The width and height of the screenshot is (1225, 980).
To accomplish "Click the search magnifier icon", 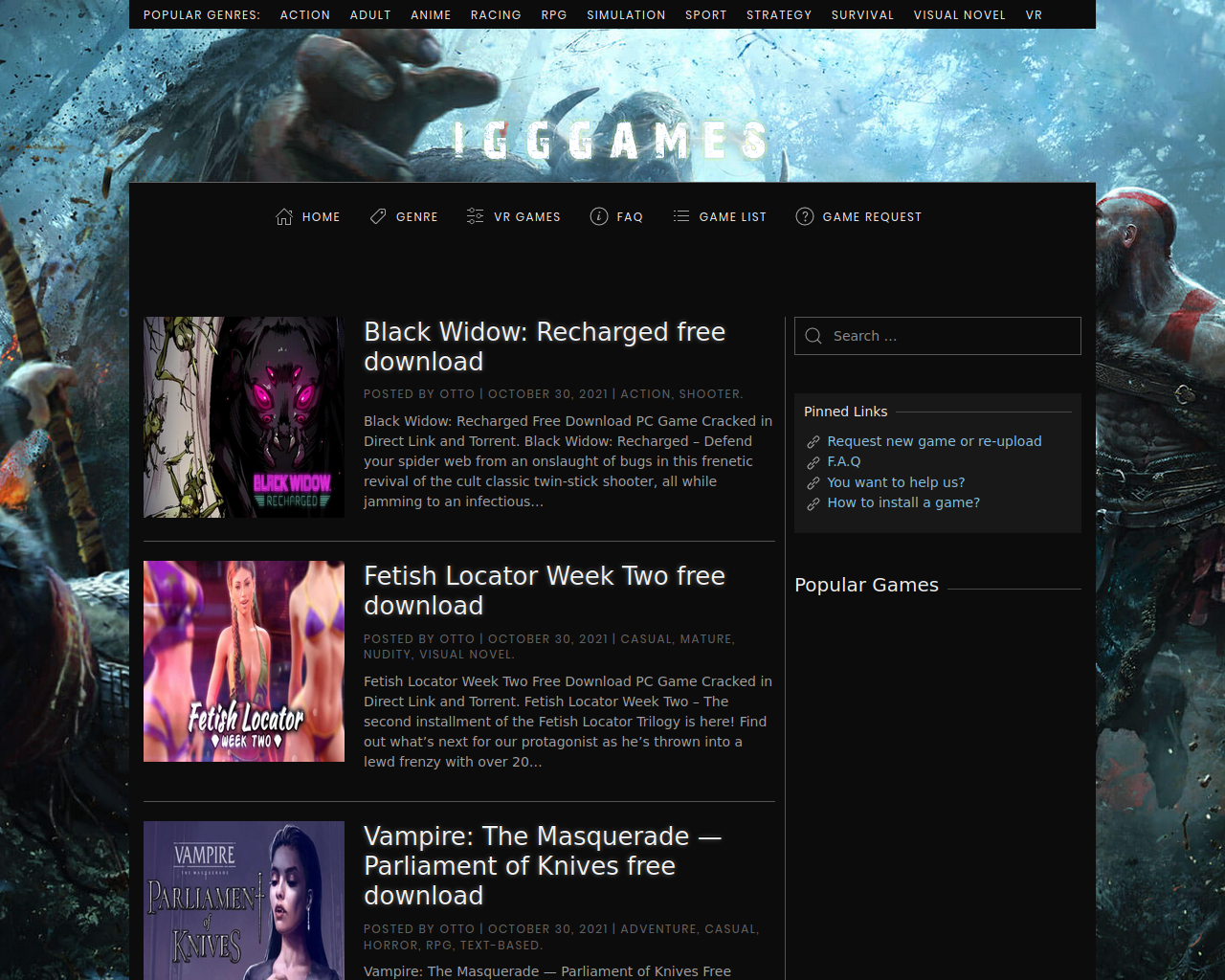I will pos(813,336).
